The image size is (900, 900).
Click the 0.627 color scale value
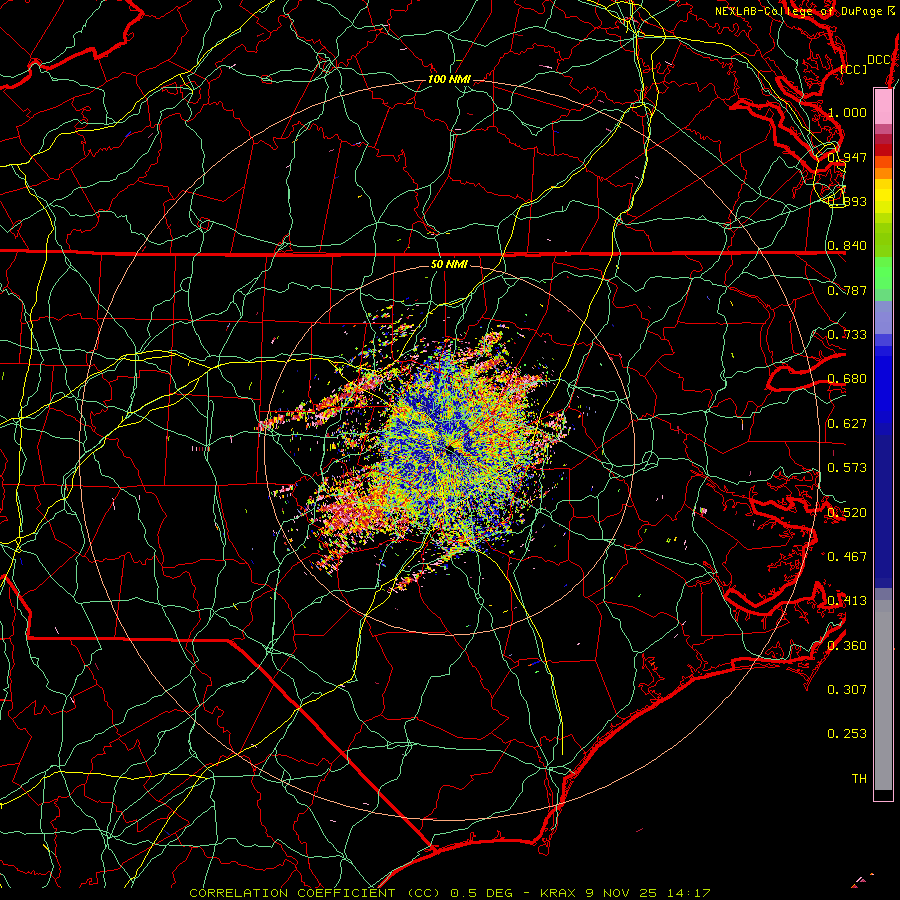pyautogui.click(x=847, y=424)
